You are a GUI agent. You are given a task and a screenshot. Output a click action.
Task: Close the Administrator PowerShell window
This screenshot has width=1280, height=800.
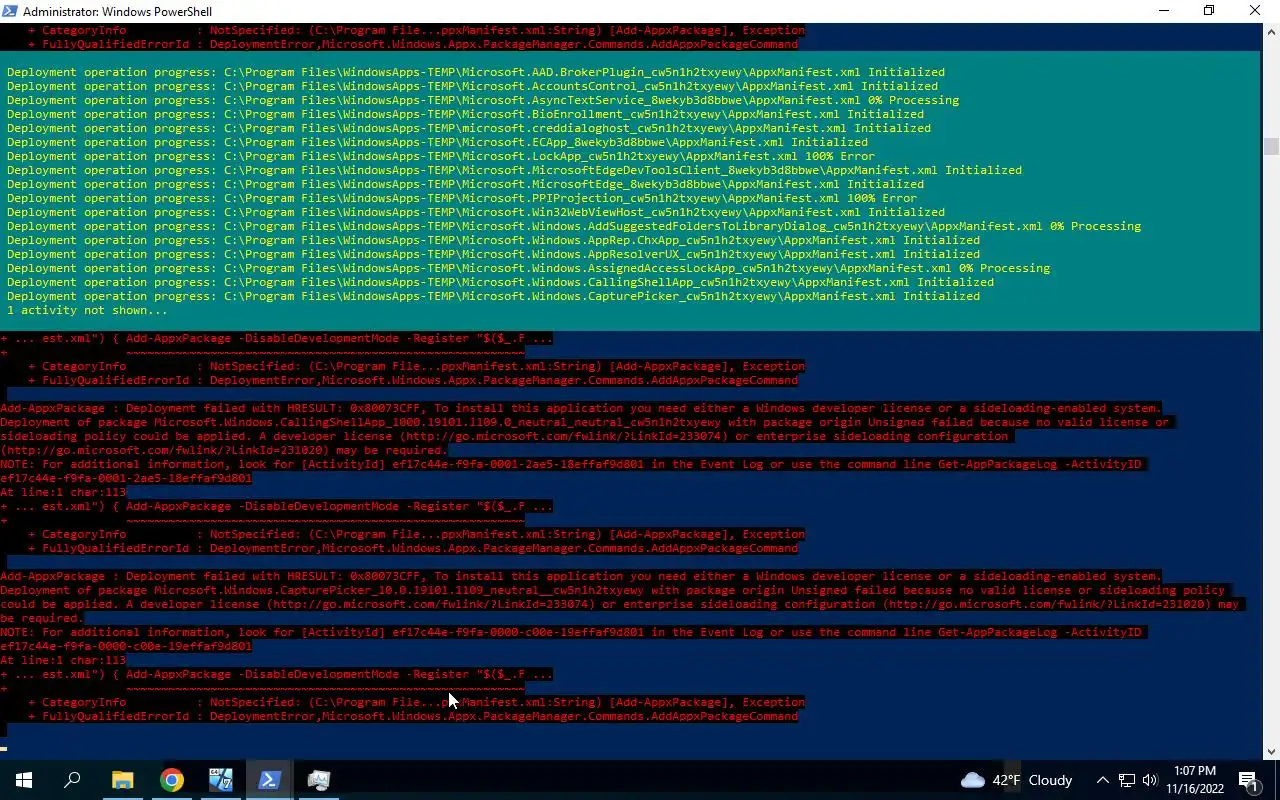(1256, 11)
